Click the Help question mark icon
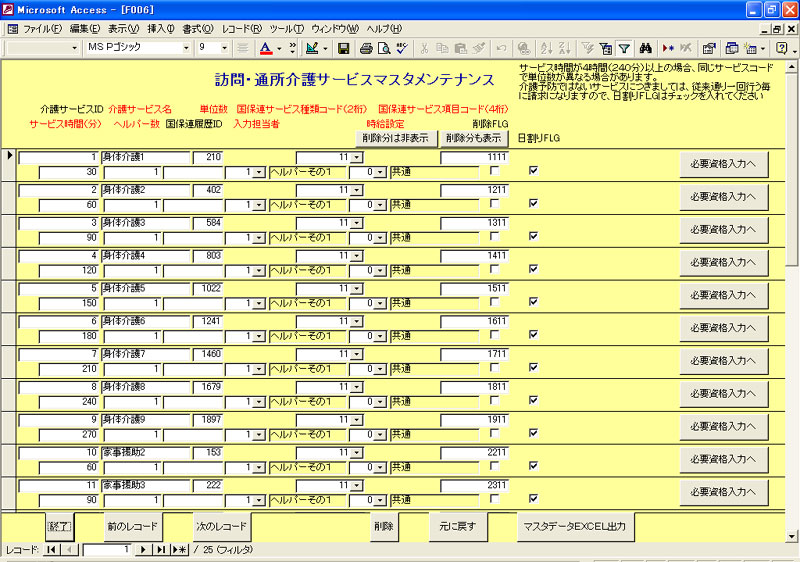 tap(781, 48)
